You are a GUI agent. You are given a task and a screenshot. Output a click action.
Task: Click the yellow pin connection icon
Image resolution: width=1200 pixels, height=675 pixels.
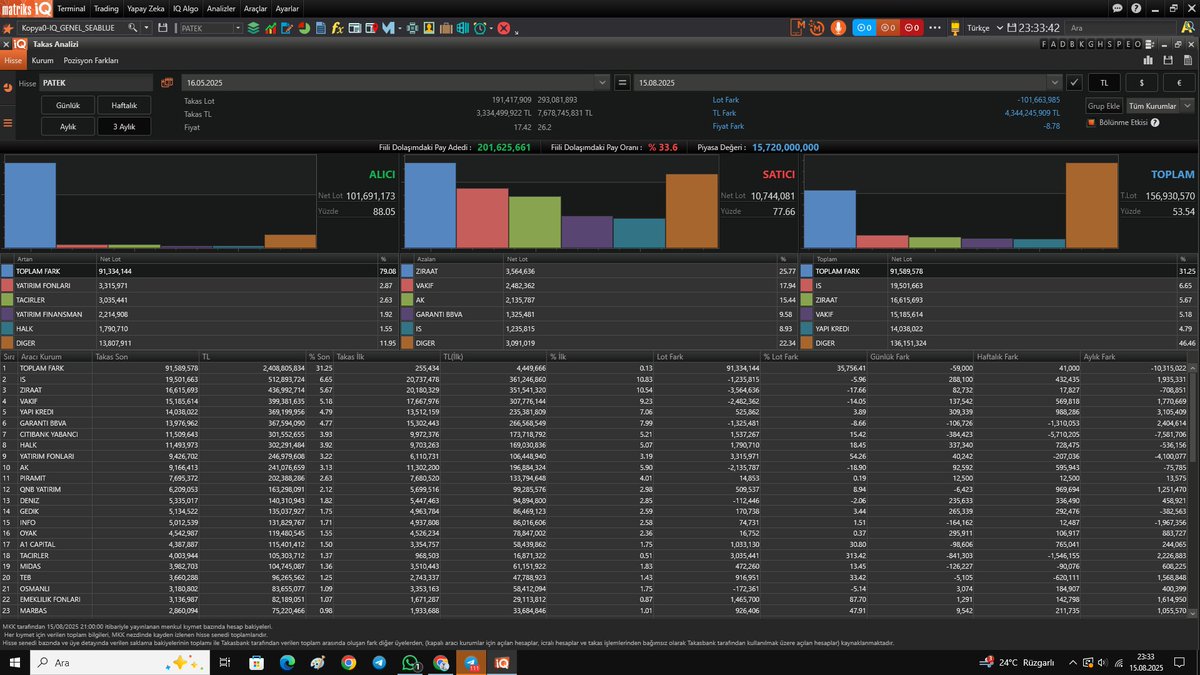coord(954,29)
